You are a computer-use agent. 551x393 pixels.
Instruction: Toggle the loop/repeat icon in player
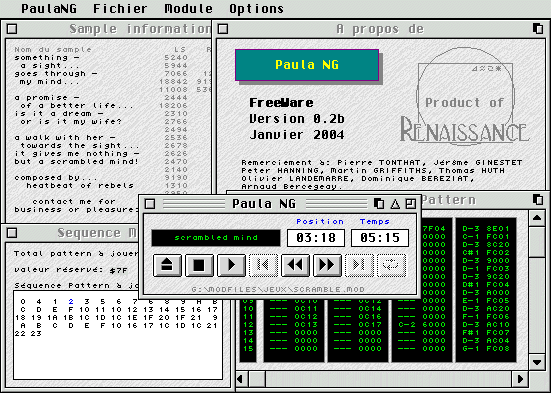391,265
